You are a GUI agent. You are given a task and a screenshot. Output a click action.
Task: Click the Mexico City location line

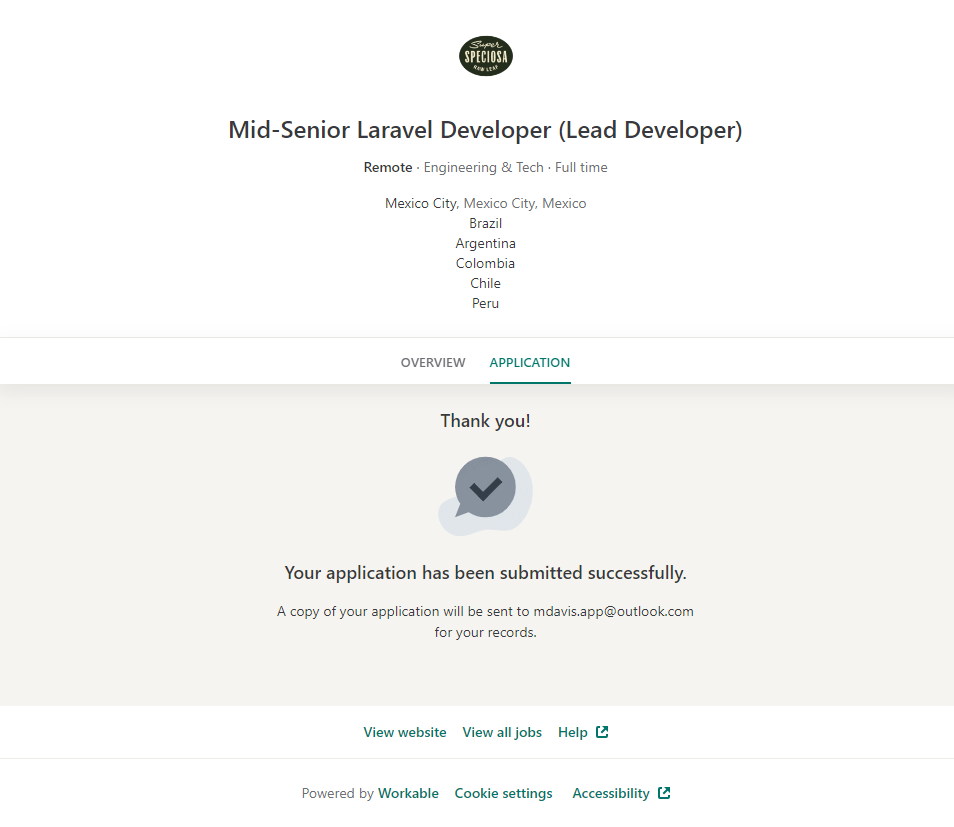pos(485,203)
